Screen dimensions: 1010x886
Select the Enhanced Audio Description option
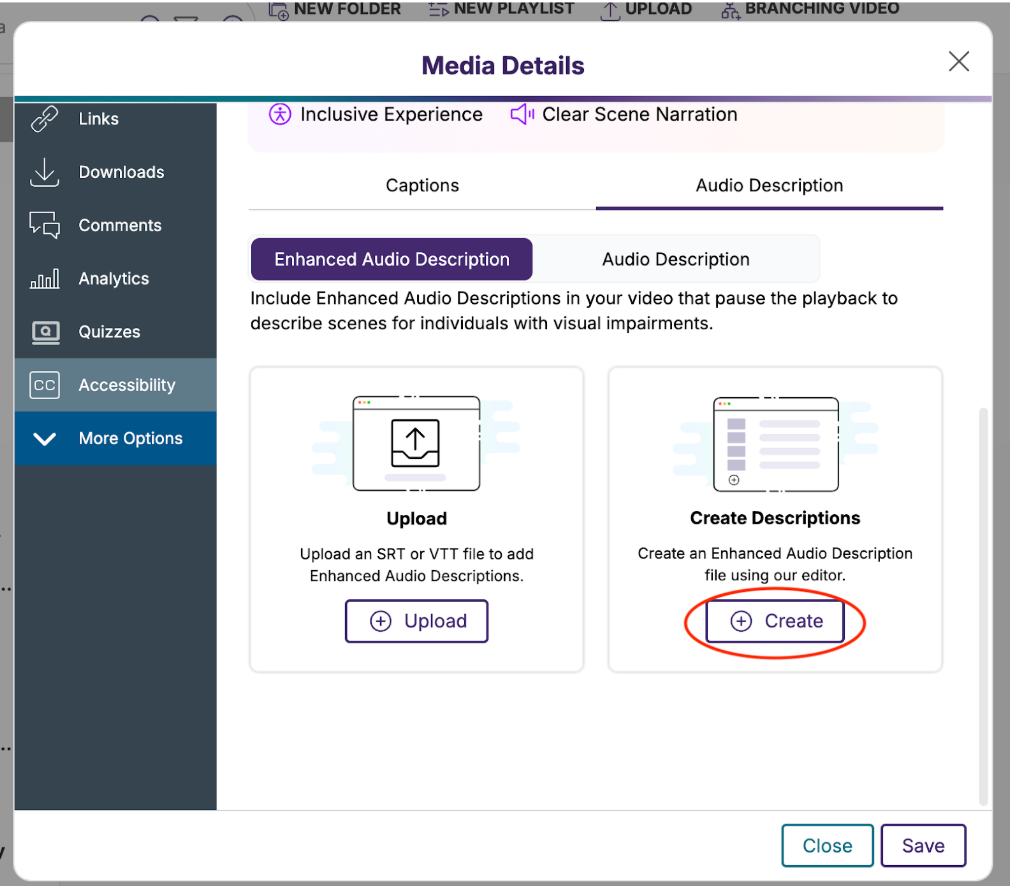(x=391, y=259)
